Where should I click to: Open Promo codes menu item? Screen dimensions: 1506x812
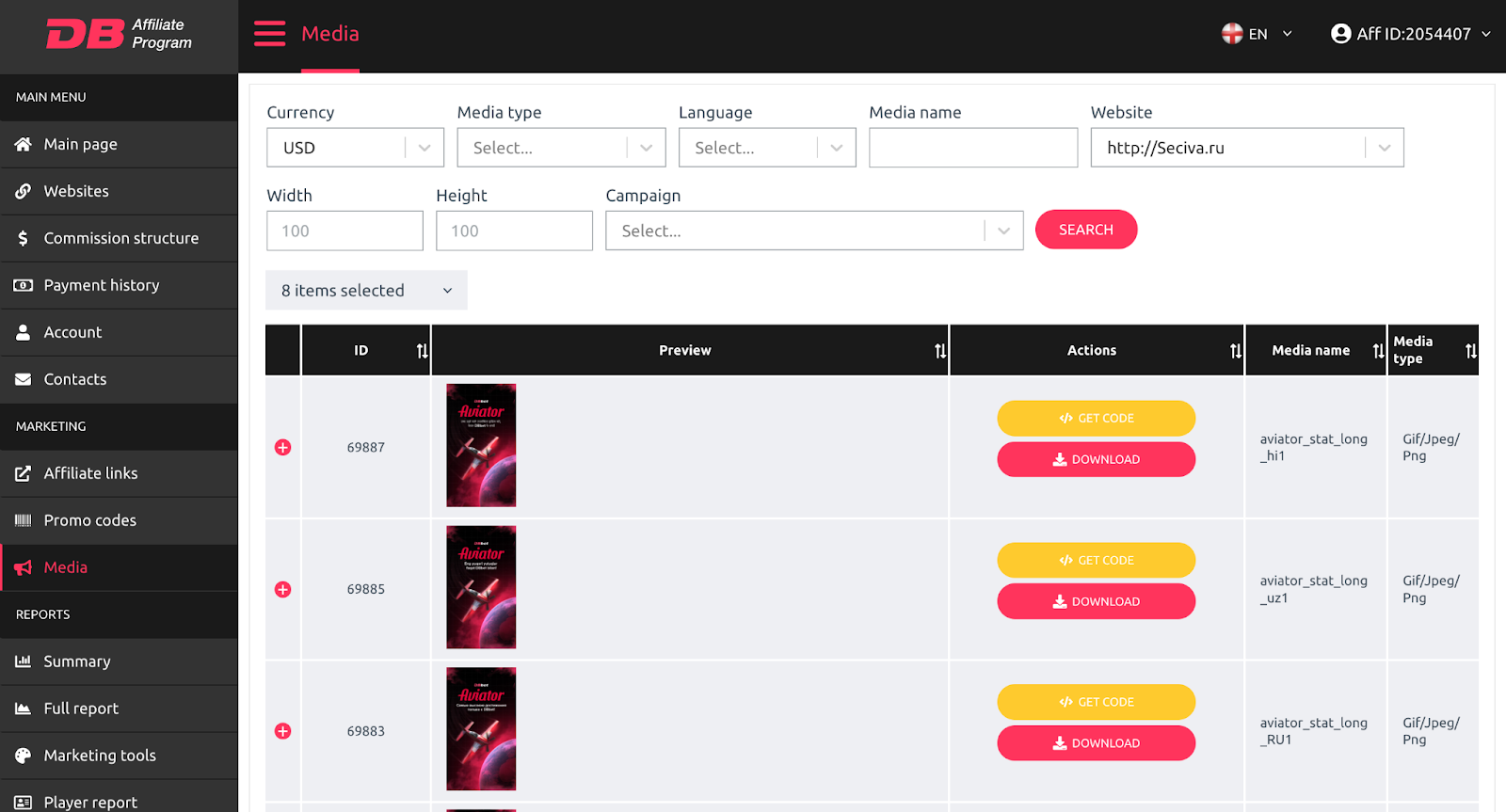tap(119, 520)
